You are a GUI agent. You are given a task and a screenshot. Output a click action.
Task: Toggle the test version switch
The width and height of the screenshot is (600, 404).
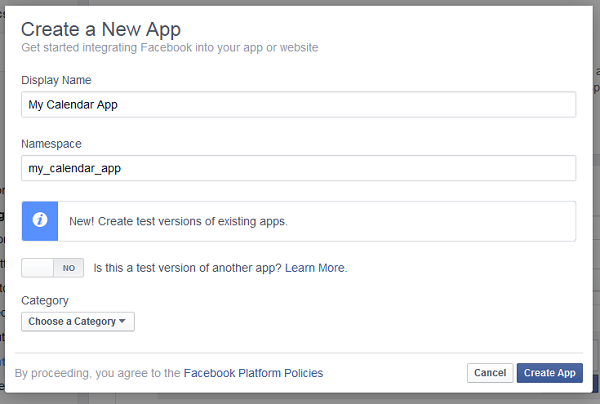click(53, 268)
